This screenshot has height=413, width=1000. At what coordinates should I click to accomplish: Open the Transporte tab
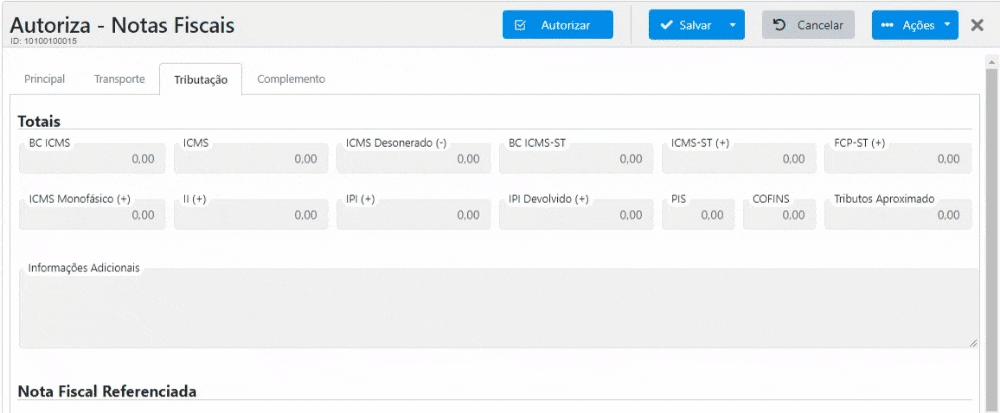click(x=119, y=79)
